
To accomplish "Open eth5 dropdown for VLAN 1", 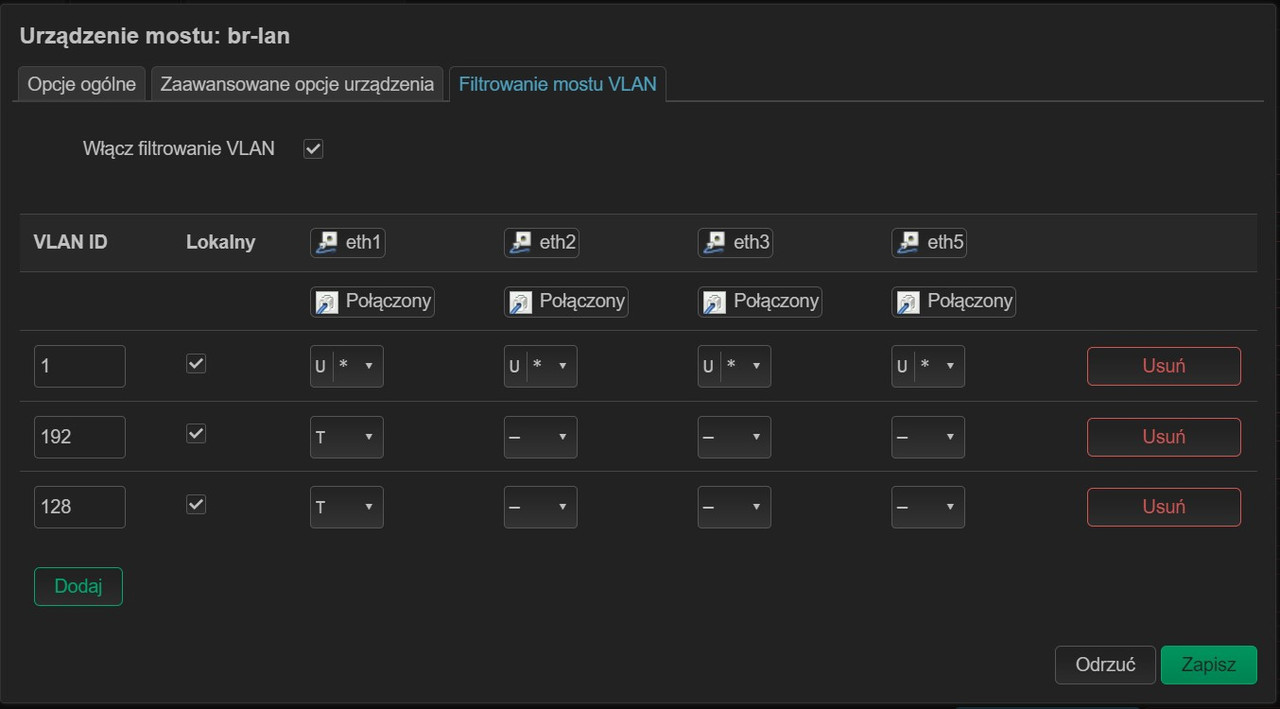I will coord(929,366).
